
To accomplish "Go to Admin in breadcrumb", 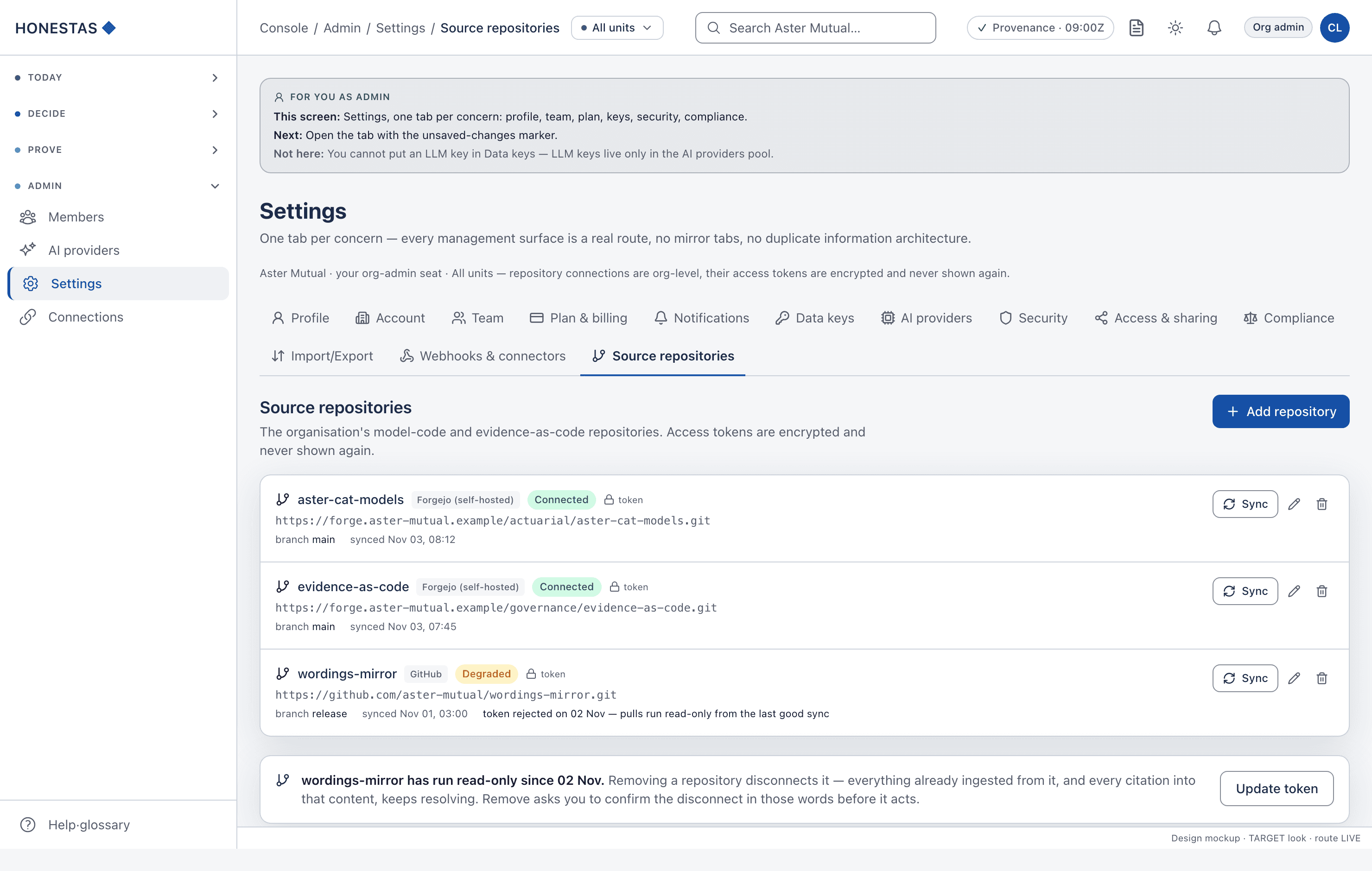I will (342, 28).
